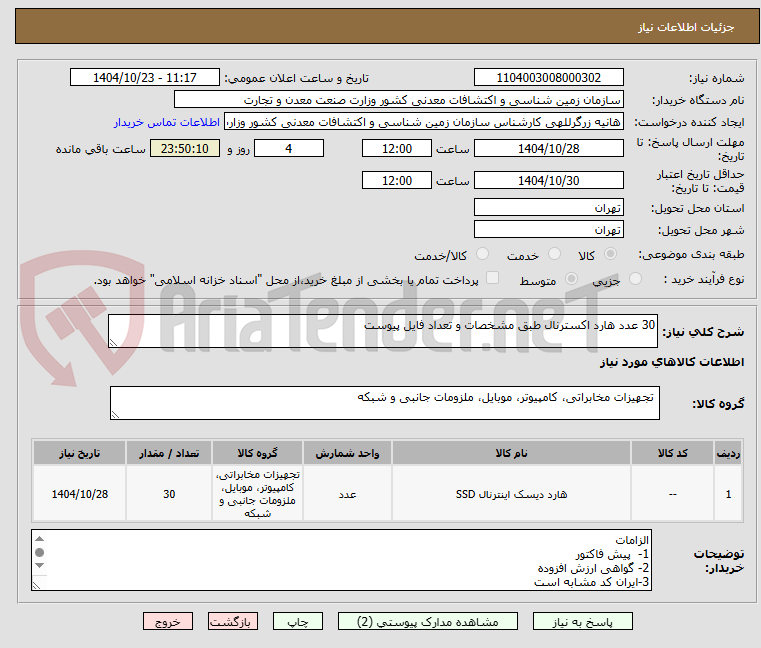Click resize grip of buyer notes box
This screenshot has height=648, width=761.
click(36, 585)
